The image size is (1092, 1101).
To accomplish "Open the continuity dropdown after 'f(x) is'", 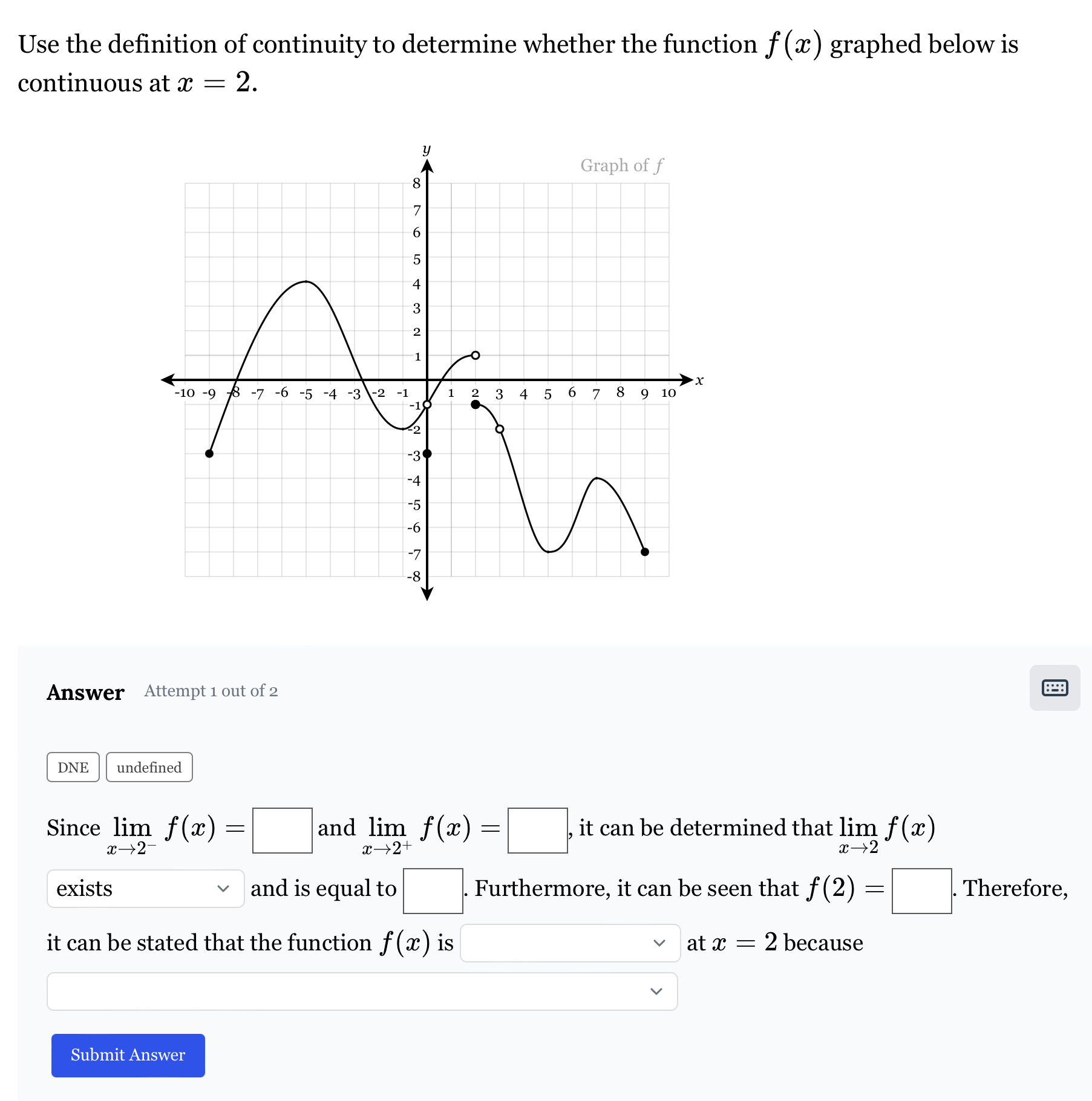I will [x=571, y=943].
